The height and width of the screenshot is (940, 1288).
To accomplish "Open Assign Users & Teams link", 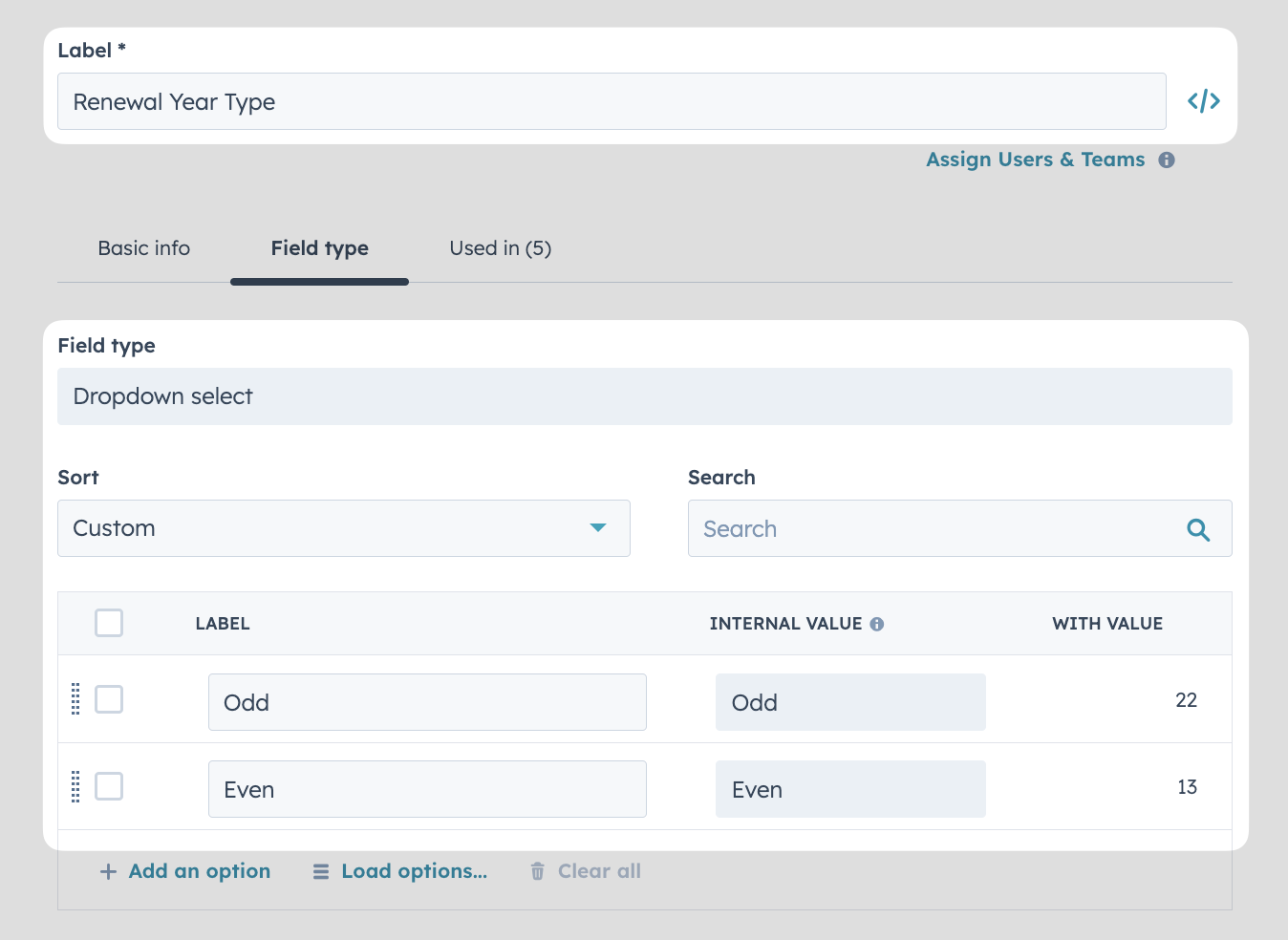I will pos(1036,160).
